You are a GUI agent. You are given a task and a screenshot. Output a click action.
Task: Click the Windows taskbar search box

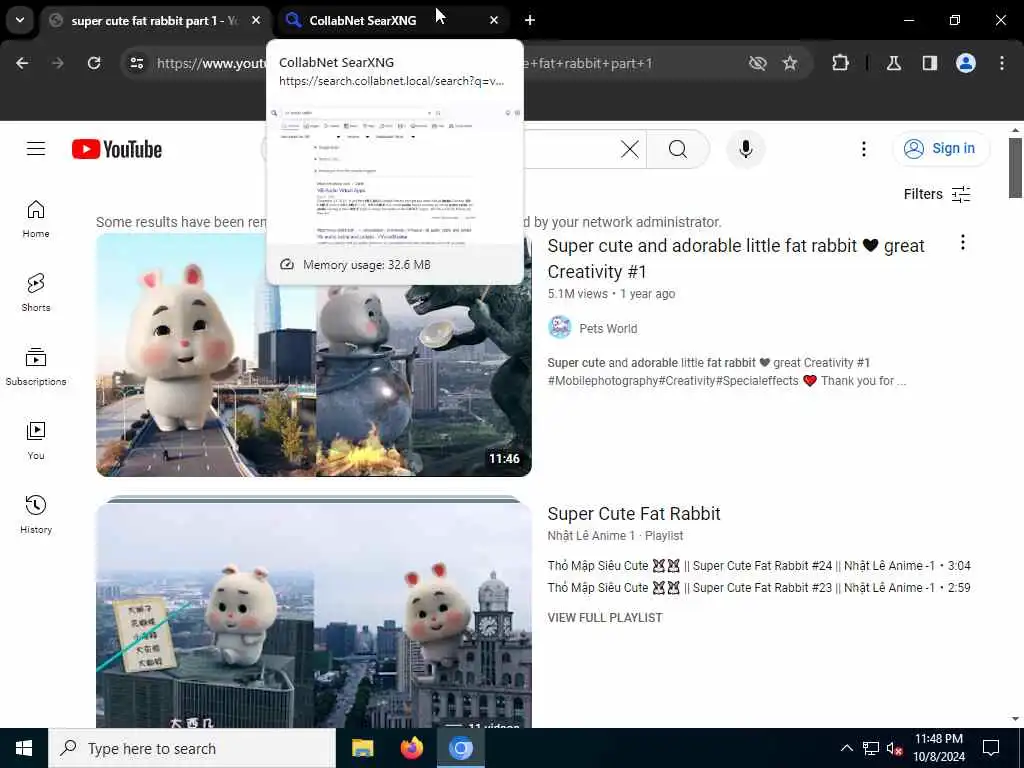pyautogui.click(x=192, y=748)
